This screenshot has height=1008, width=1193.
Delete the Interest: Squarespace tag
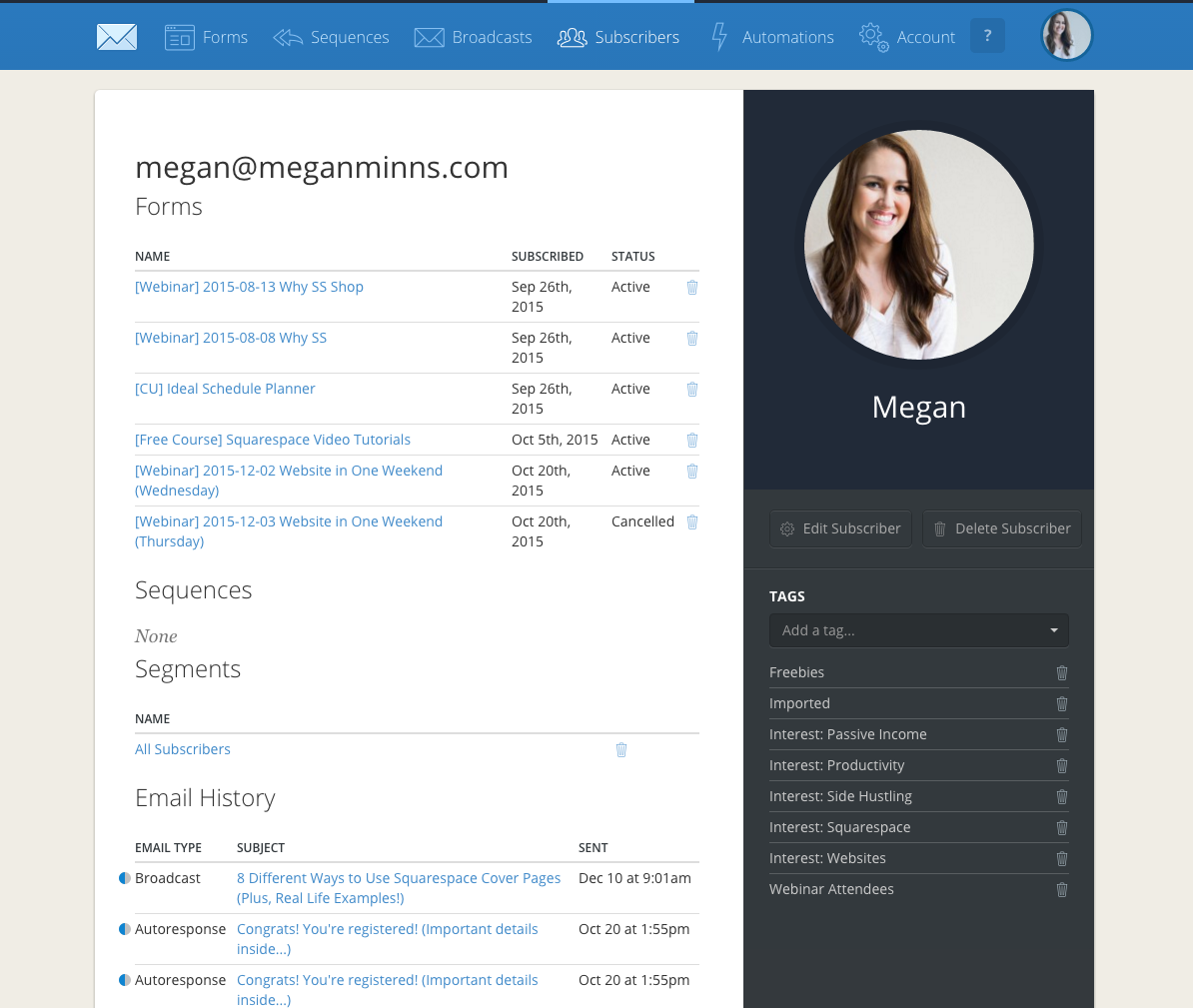1062,828
